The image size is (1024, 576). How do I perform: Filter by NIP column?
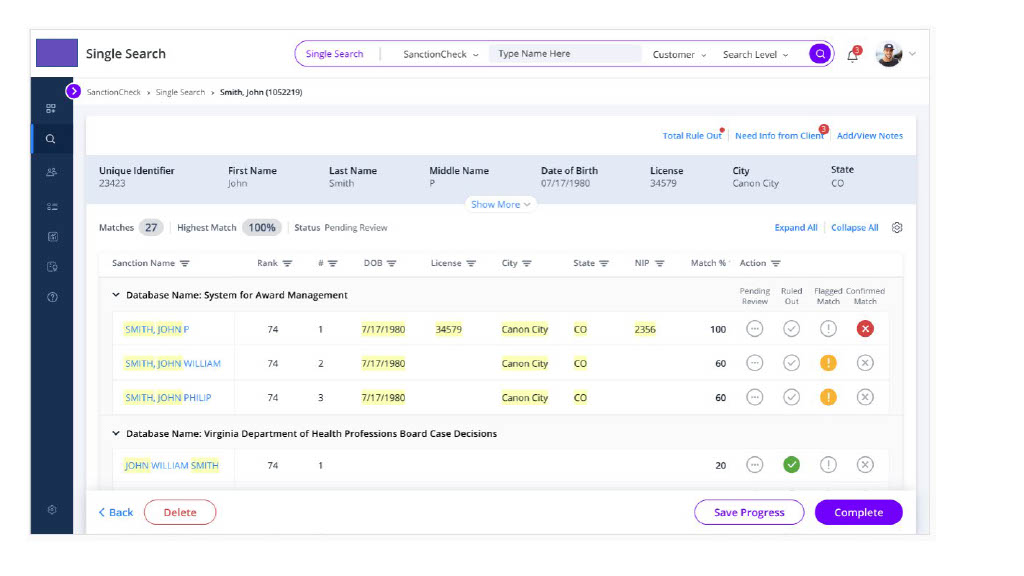pyautogui.click(x=660, y=263)
